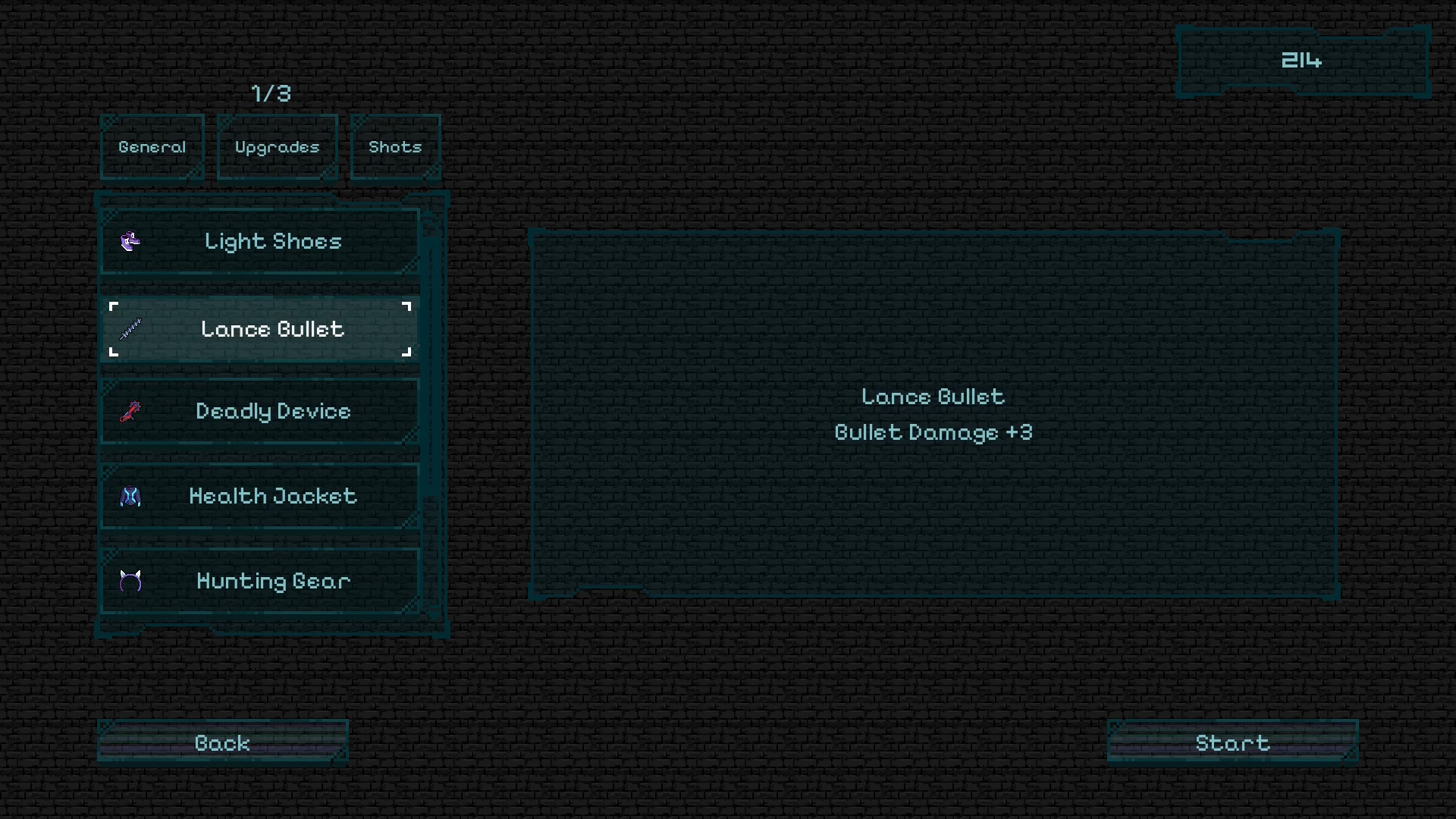
Task: Select the Hunting Gear cat-ears icon
Action: click(130, 581)
